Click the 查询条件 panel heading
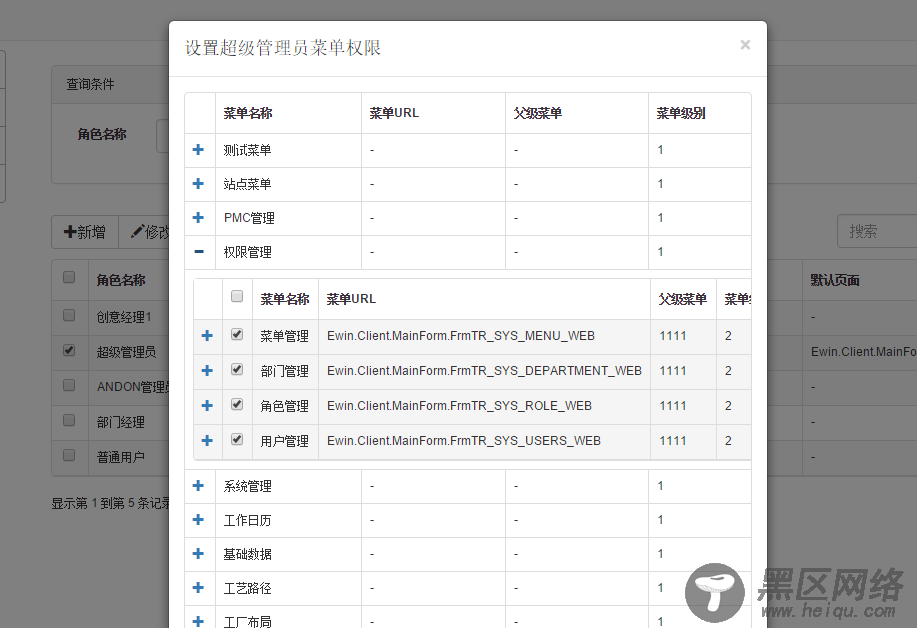The image size is (917, 628). [90, 84]
